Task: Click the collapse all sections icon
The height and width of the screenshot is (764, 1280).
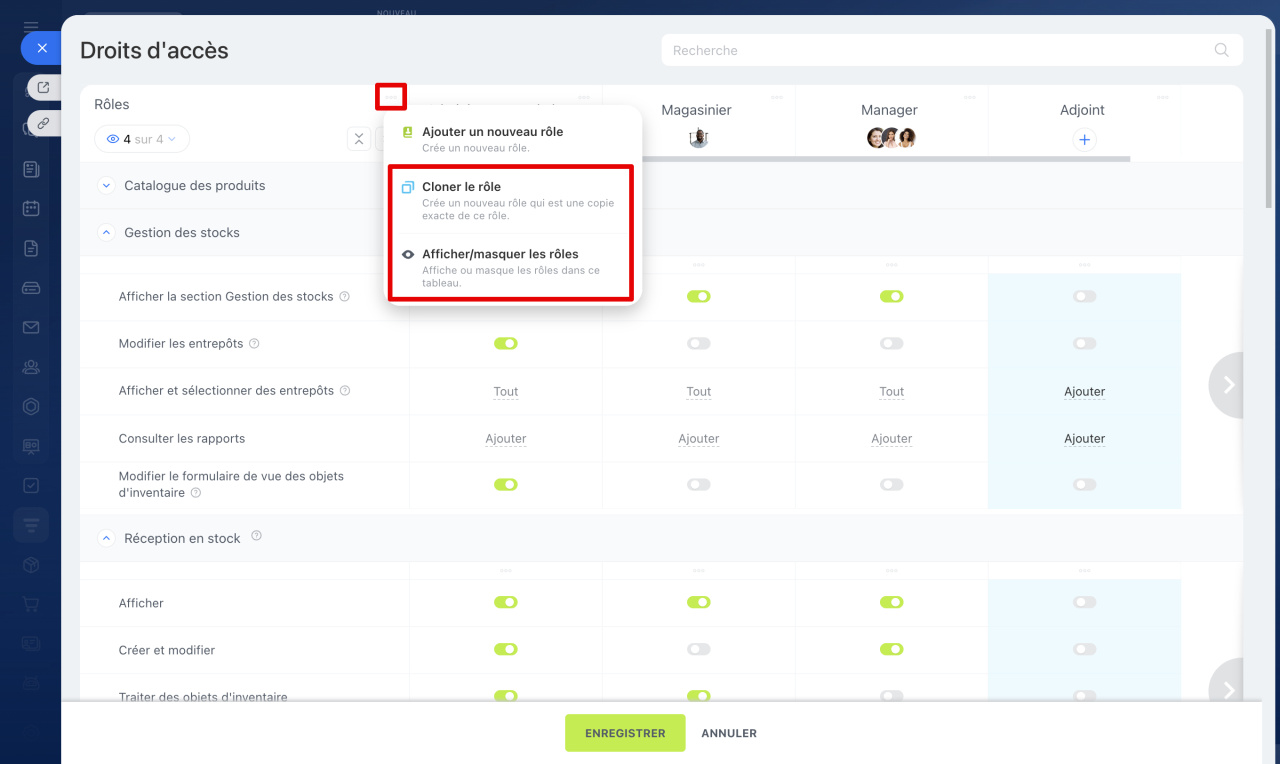Action: point(359,139)
